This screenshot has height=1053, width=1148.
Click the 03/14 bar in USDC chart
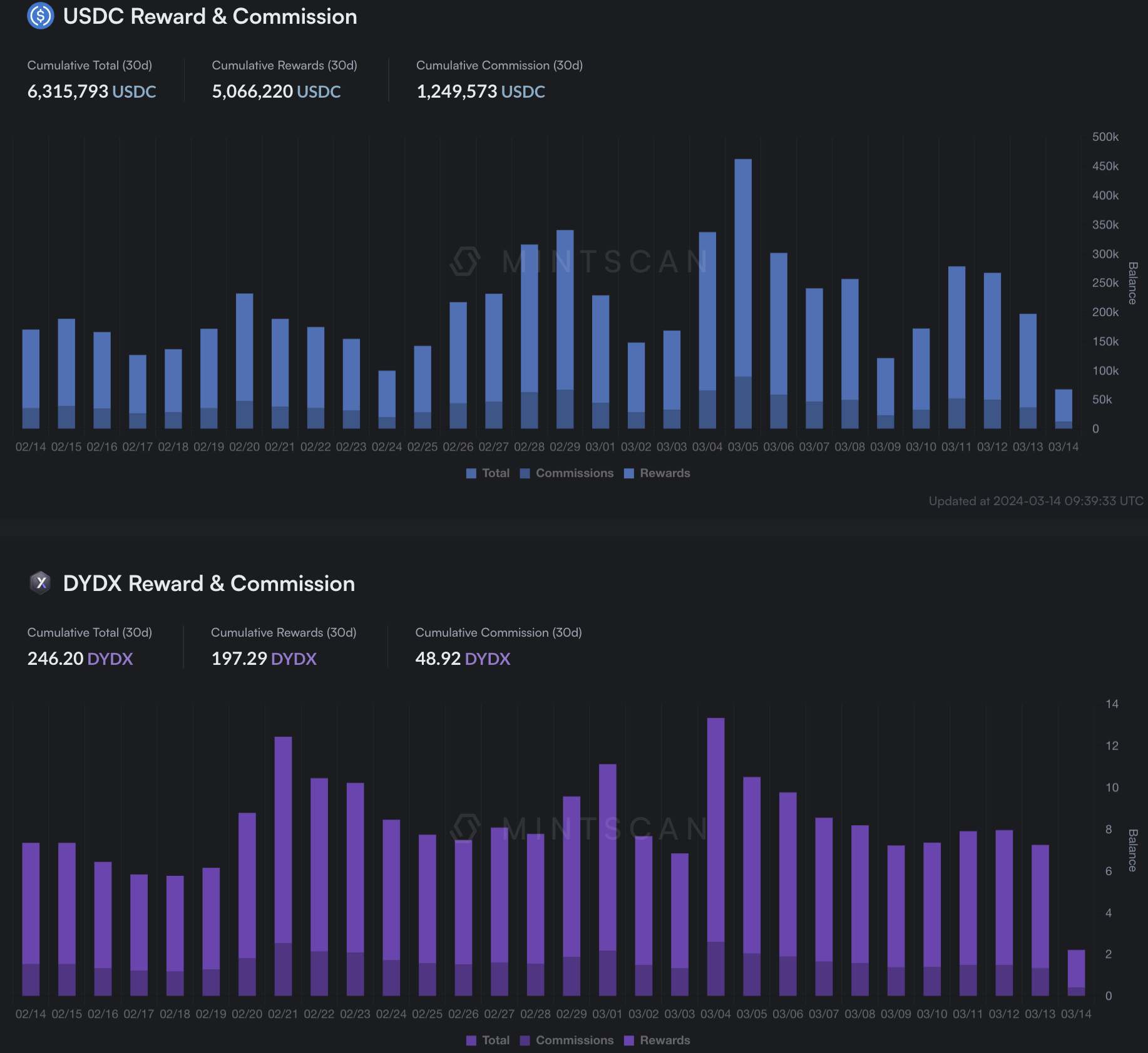pyautogui.click(x=1063, y=409)
